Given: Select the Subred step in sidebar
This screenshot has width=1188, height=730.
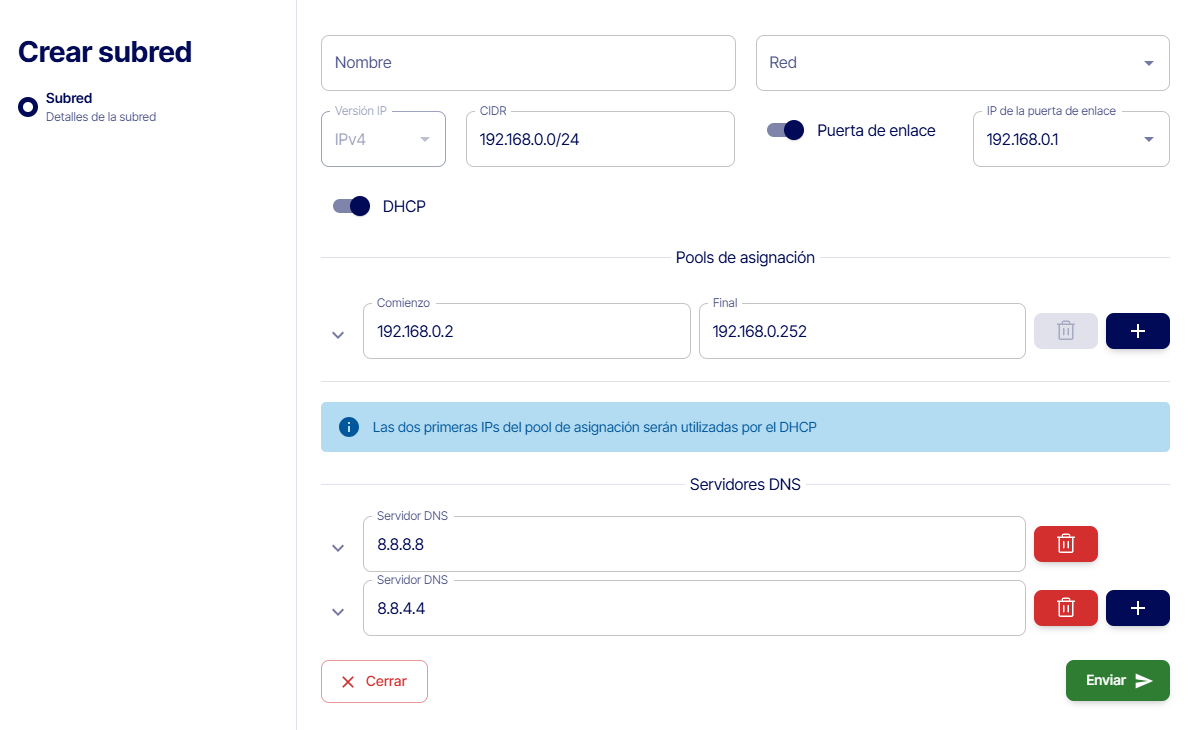Looking at the screenshot, I should [x=69, y=99].
